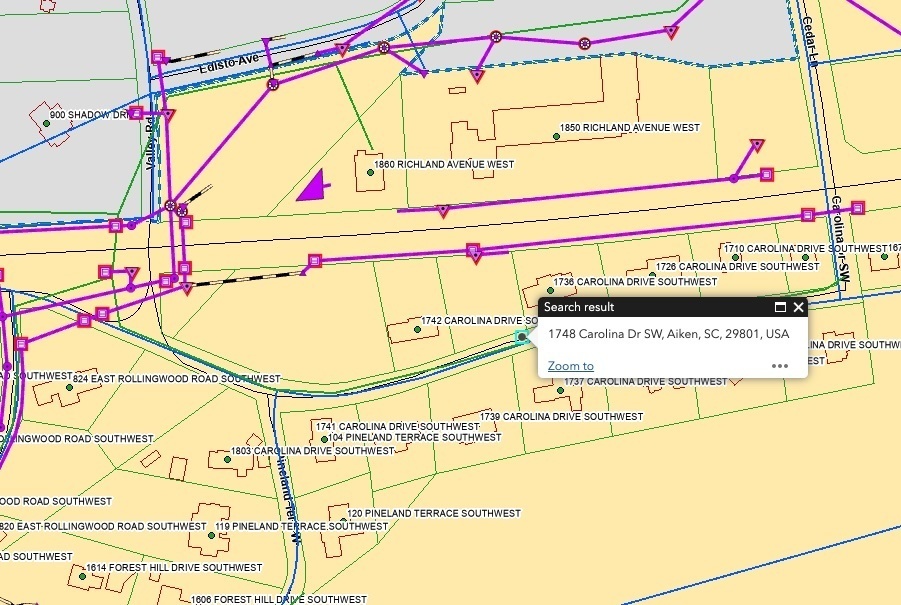Click the 1860 Richland Avenue West address point
This screenshot has width=901, height=605.
tap(370, 172)
